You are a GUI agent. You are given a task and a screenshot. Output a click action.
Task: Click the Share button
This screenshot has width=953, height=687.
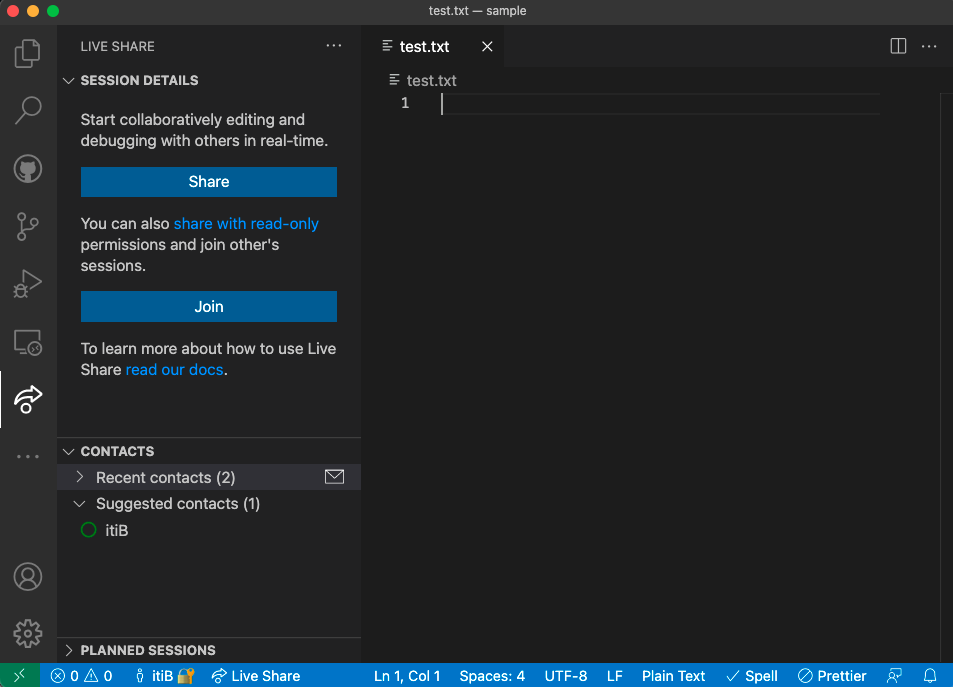(208, 182)
